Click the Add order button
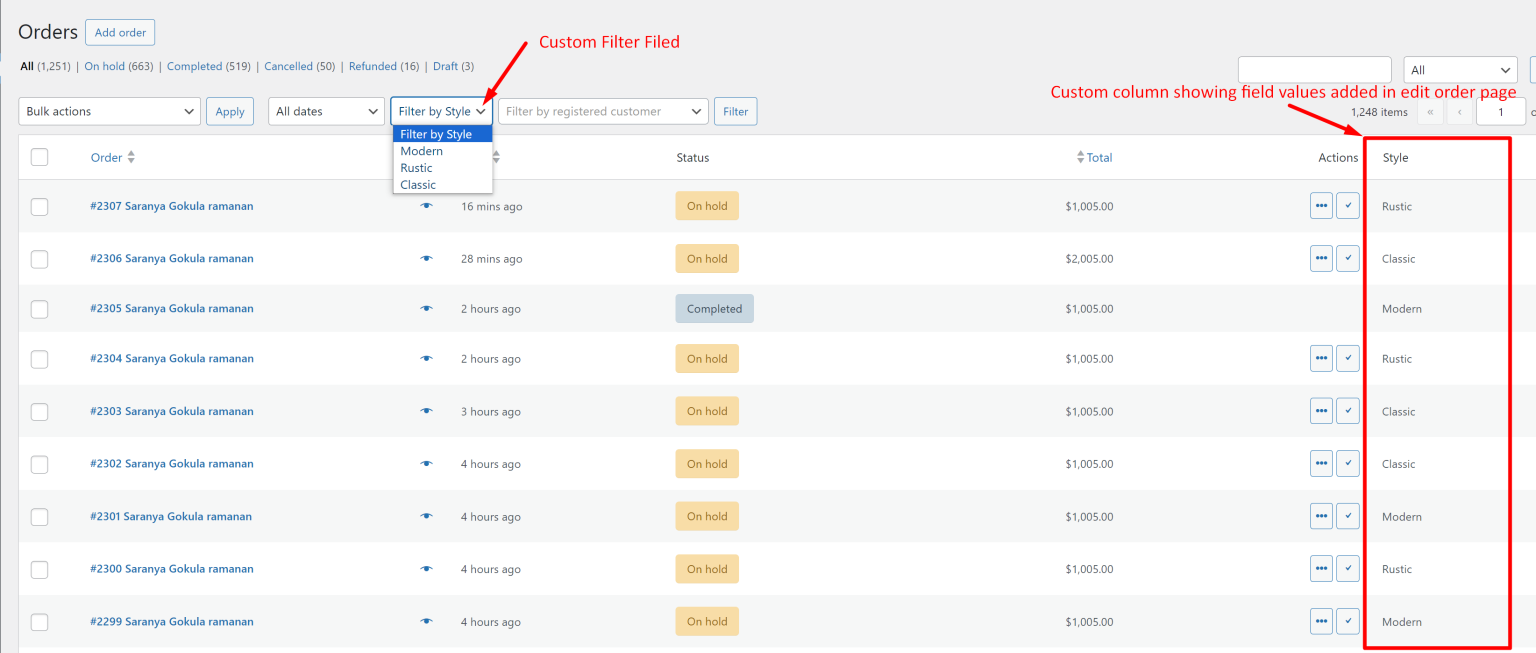This screenshot has width=1536, height=653. tap(119, 32)
